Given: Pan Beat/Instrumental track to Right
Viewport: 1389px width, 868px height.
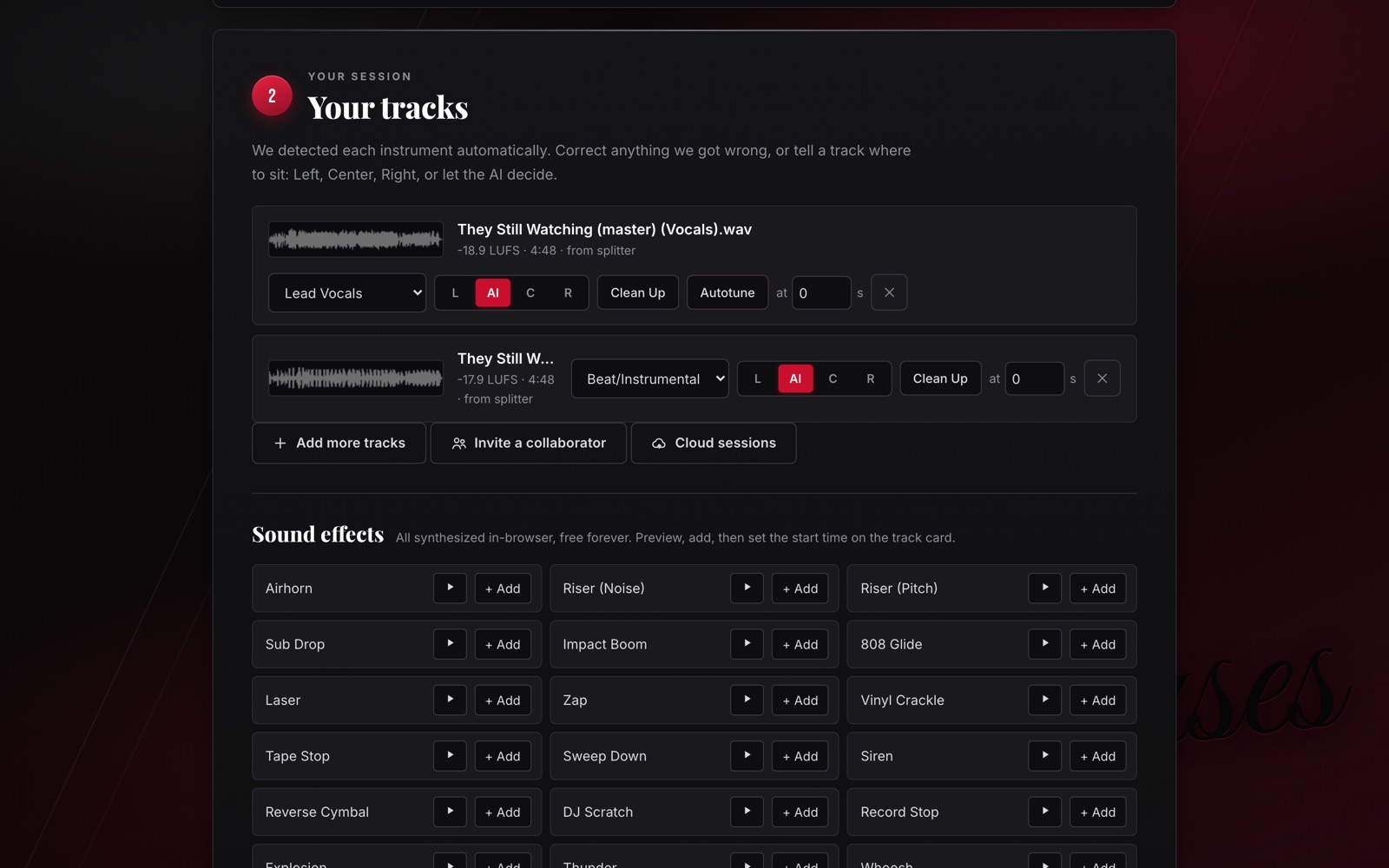Looking at the screenshot, I should [x=871, y=378].
